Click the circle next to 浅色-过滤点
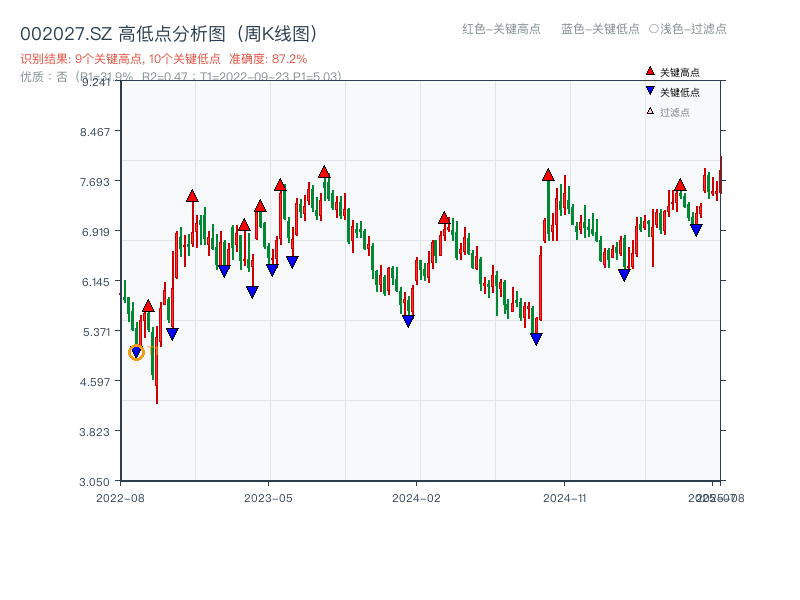Viewport: 800px width, 600px height. pyautogui.click(x=654, y=29)
